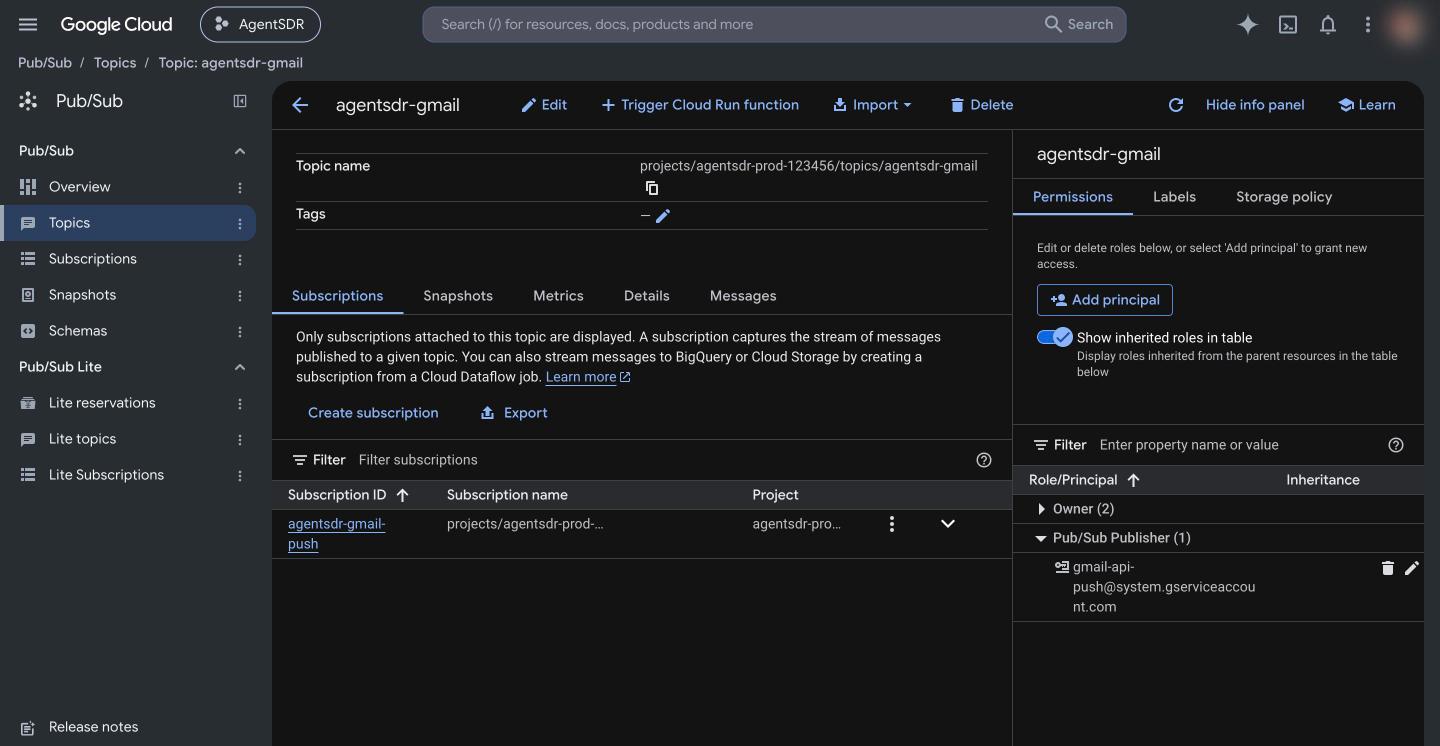Click Create subscription
Viewport: 1440px width, 746px height.
pyautogui.click(x=373, y=413)
